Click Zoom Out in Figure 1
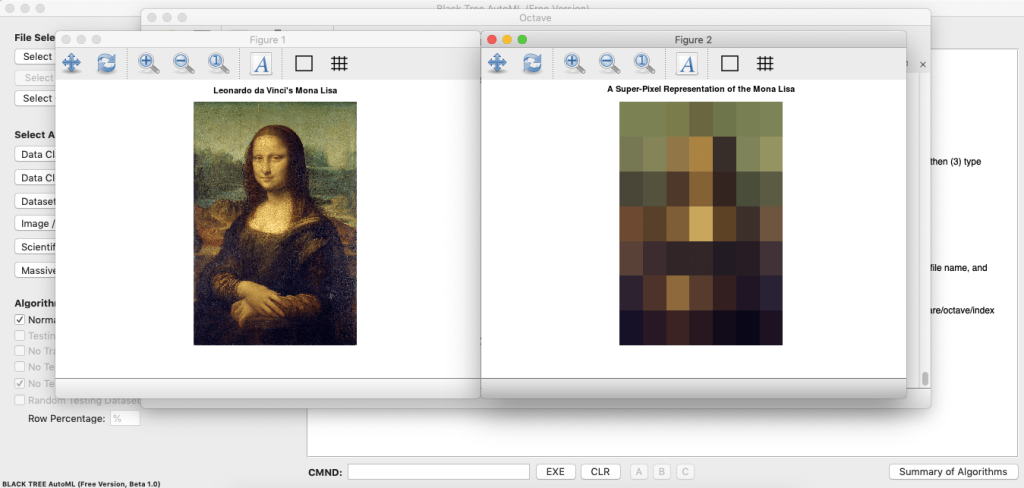The image size is (1024, 488). (184, 63)
